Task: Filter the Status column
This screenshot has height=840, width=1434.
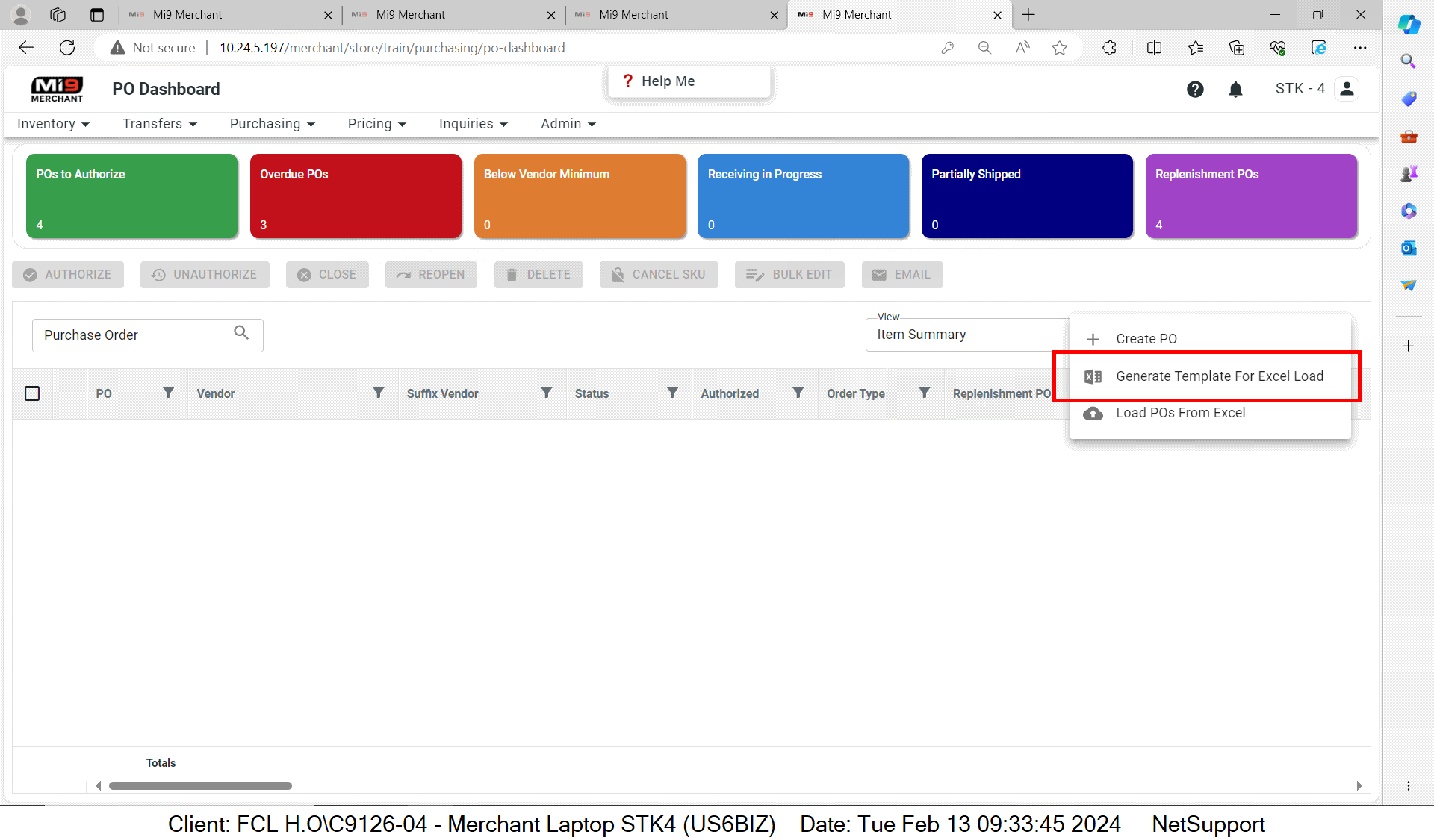Action: pyautogui.click(x=672, y=393)
